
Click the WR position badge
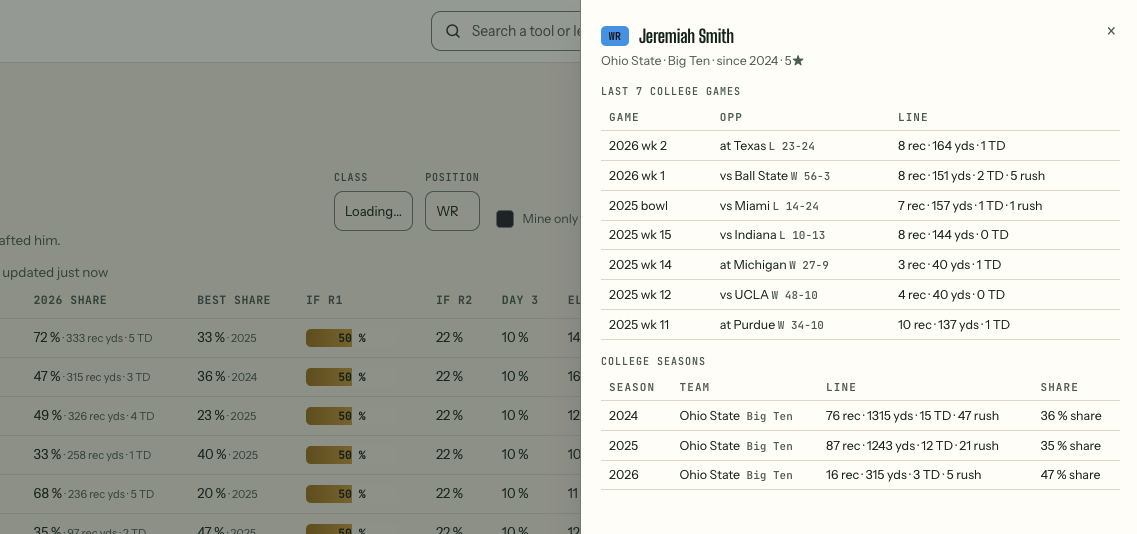(x=615, y=36)
